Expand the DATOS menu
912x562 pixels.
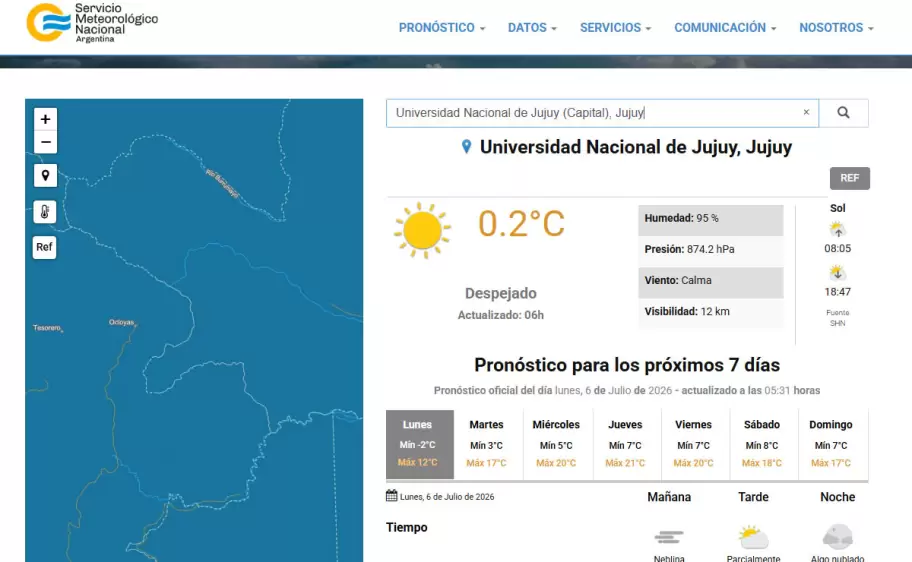(532, 28)
